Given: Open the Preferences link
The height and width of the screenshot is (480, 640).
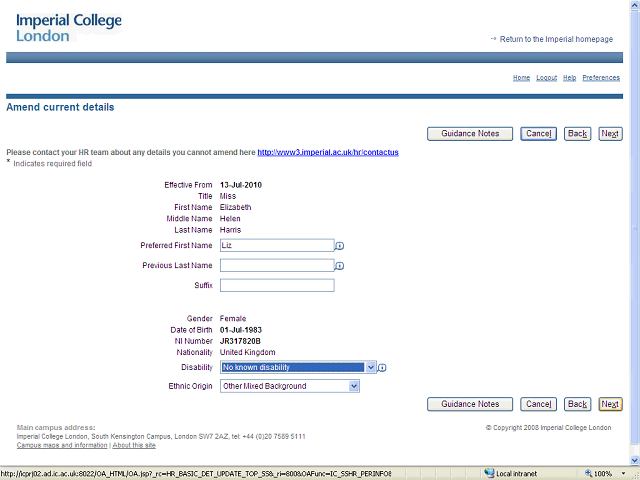Looking at the screenshot, I should pyautogui.click(x=601, y=77).
